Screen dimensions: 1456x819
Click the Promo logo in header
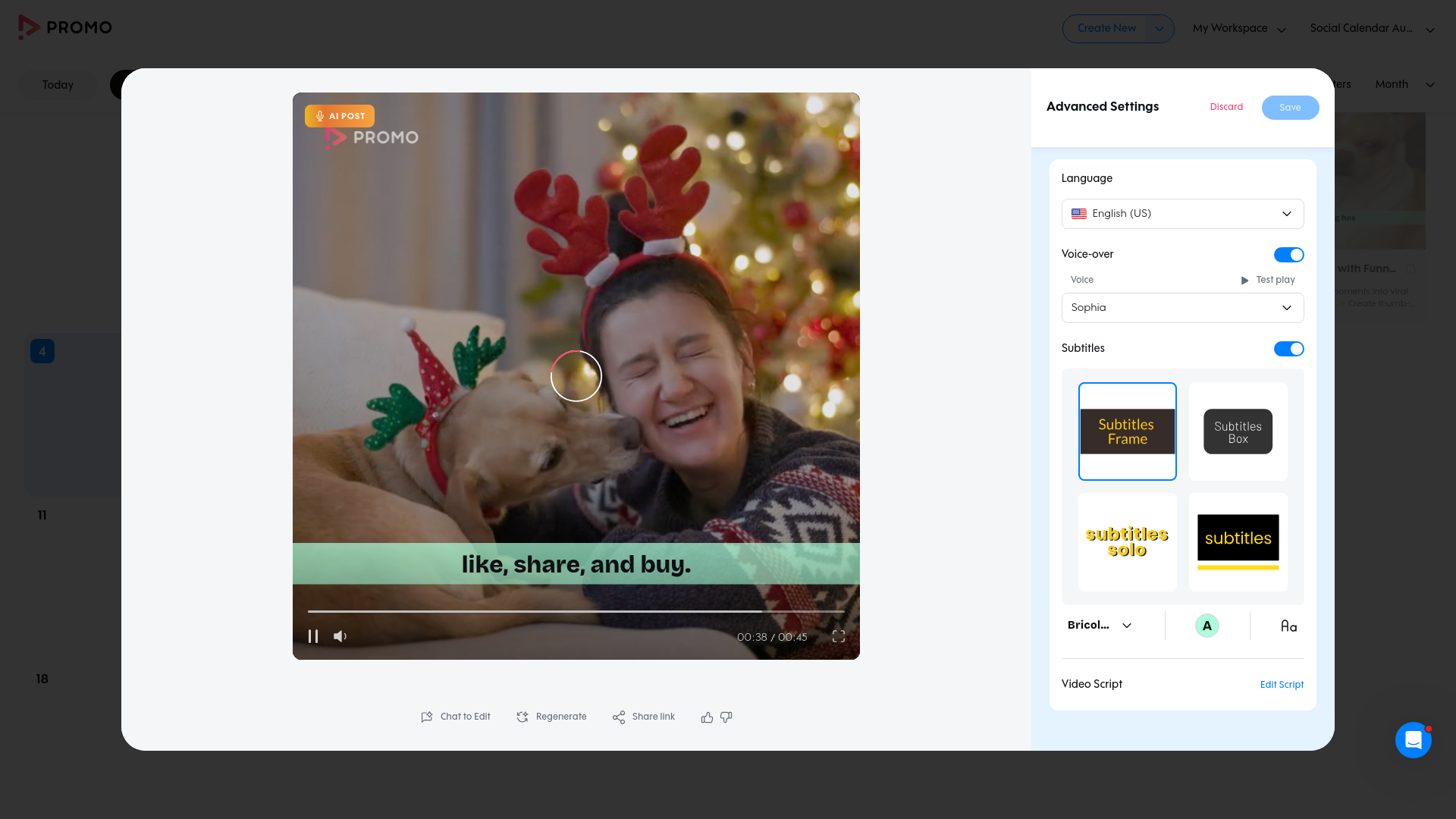(65, 27)
